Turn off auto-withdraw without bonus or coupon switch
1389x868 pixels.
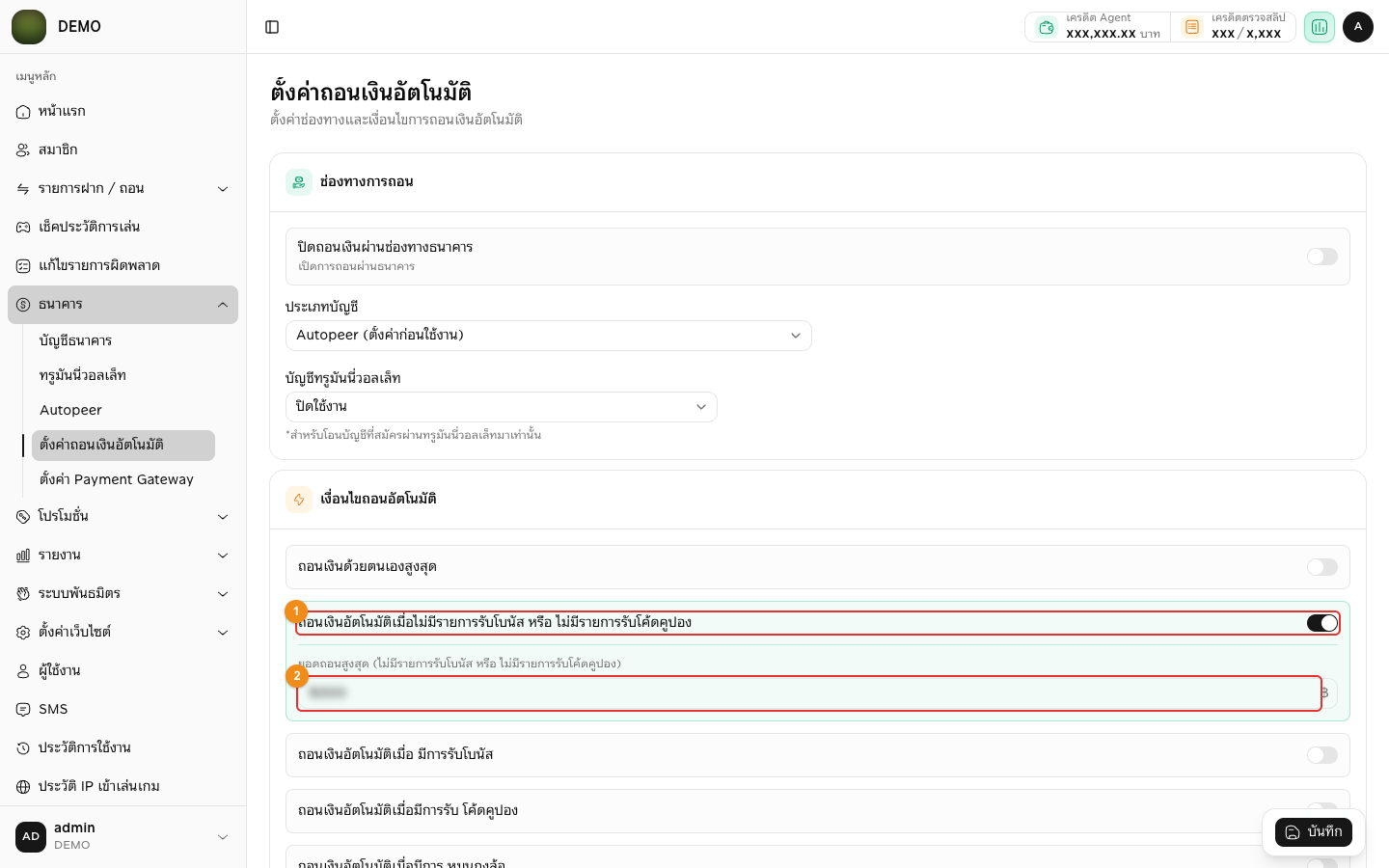click(1322, 623)
